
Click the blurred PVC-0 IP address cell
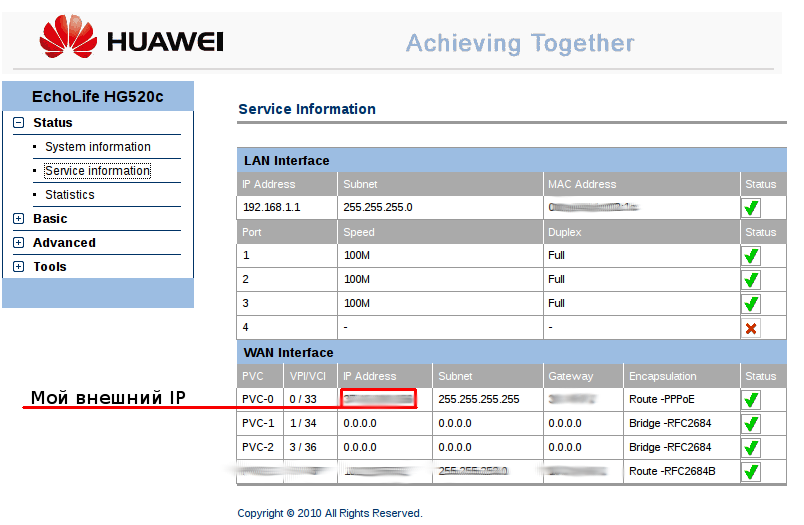[x=378, y=400]
